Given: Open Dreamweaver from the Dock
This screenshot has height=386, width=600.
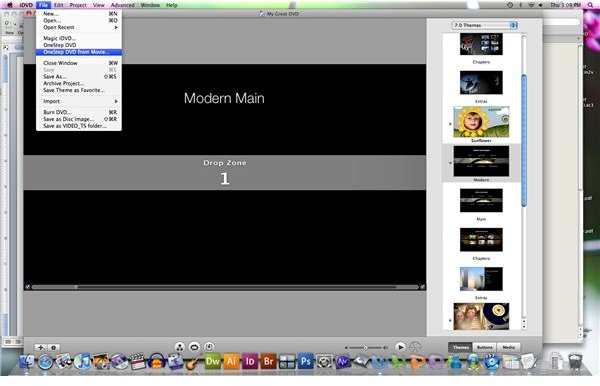Looking at the screenshot, I should [213, 361].
